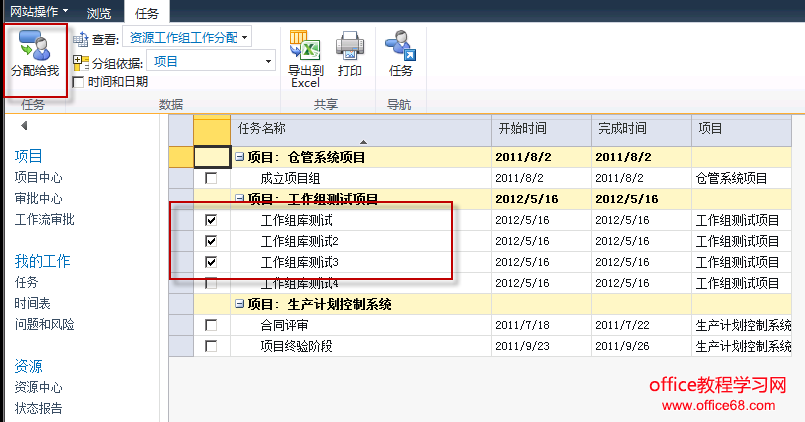Open the 分组依据 项目 dropdown
Viewport: 805px width, 422px height.
point(268,62)
